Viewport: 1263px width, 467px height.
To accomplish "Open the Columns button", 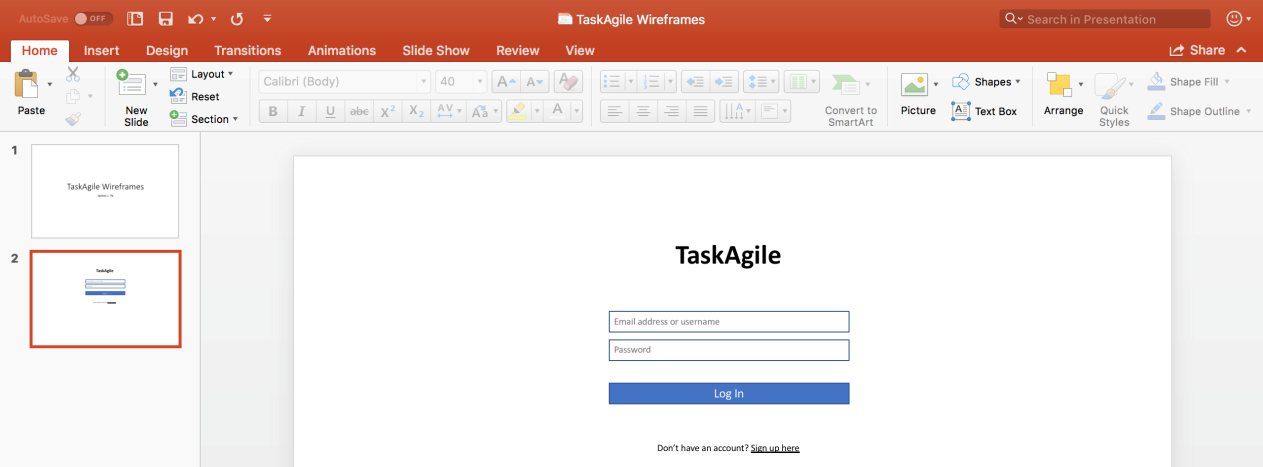I will click(801, 82).
